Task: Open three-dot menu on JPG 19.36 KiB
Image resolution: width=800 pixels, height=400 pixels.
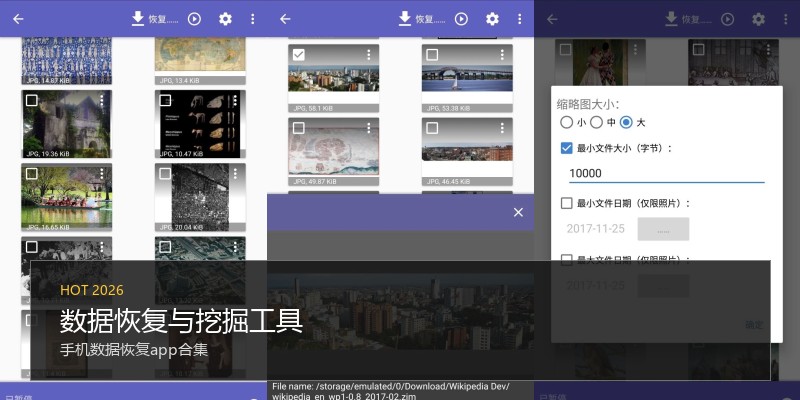Action: (x=102, y=101)
